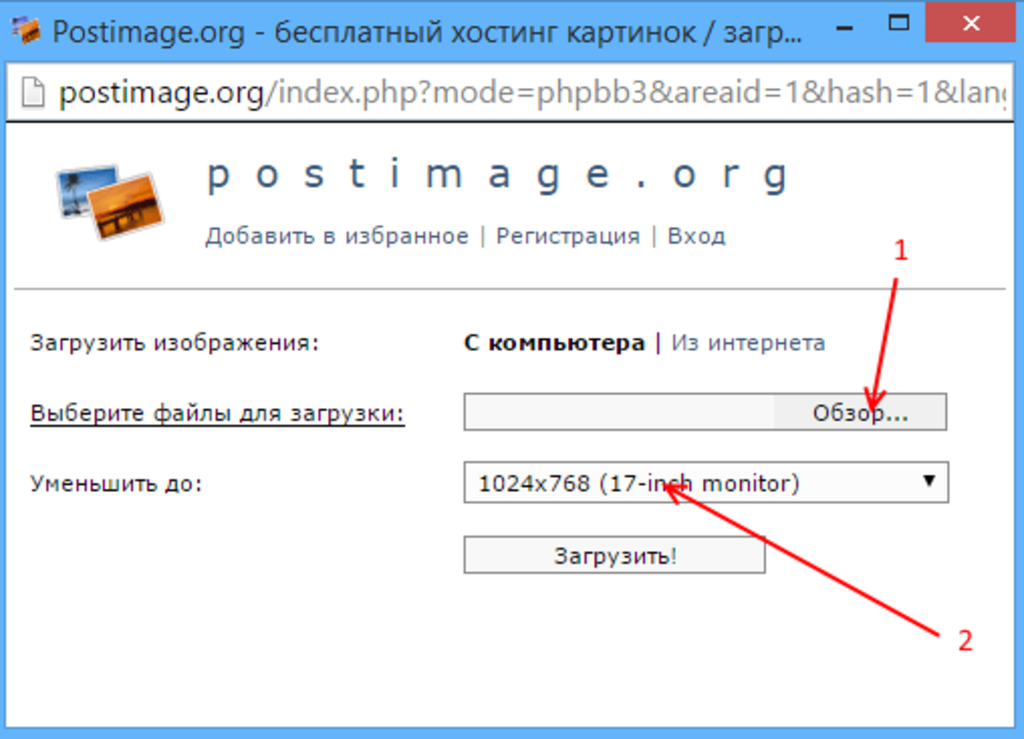Follow the Вход login link
The width and height of the screenshot is (1024, 739).
[696, 236]
